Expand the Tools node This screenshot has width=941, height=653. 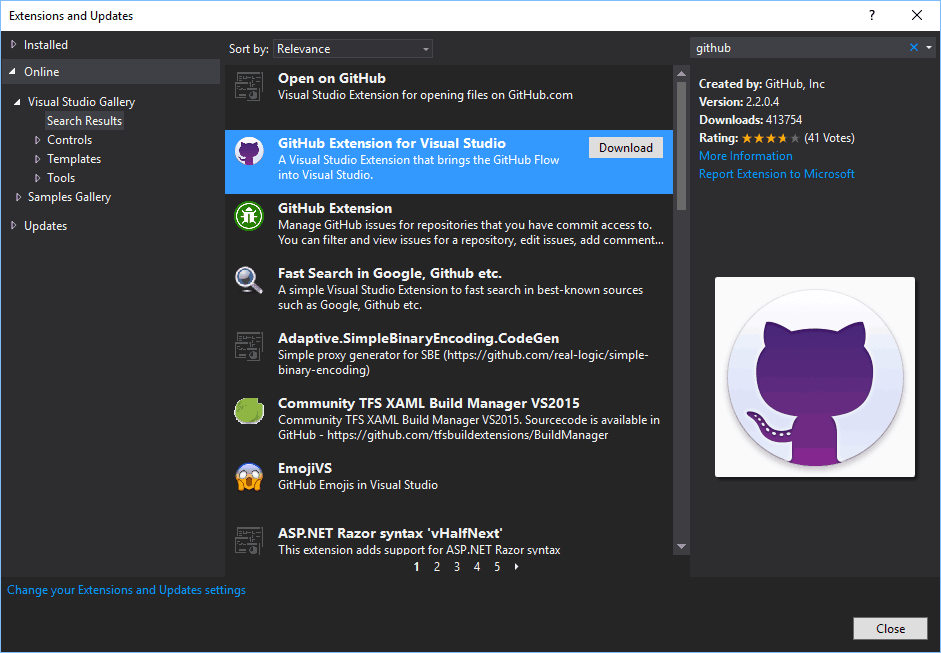click(x=37, y=178)
